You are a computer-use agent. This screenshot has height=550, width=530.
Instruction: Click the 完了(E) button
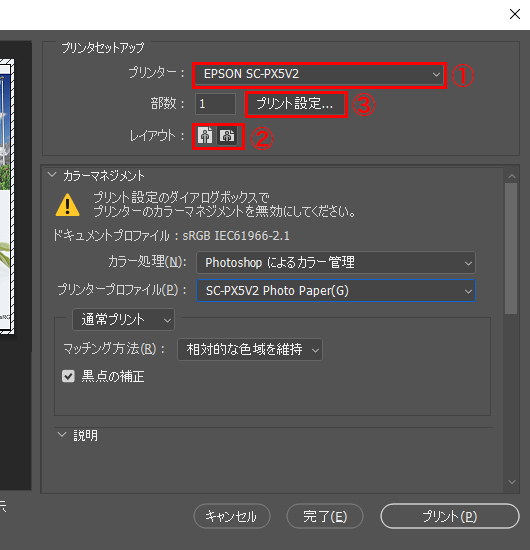tap(325, 516)
